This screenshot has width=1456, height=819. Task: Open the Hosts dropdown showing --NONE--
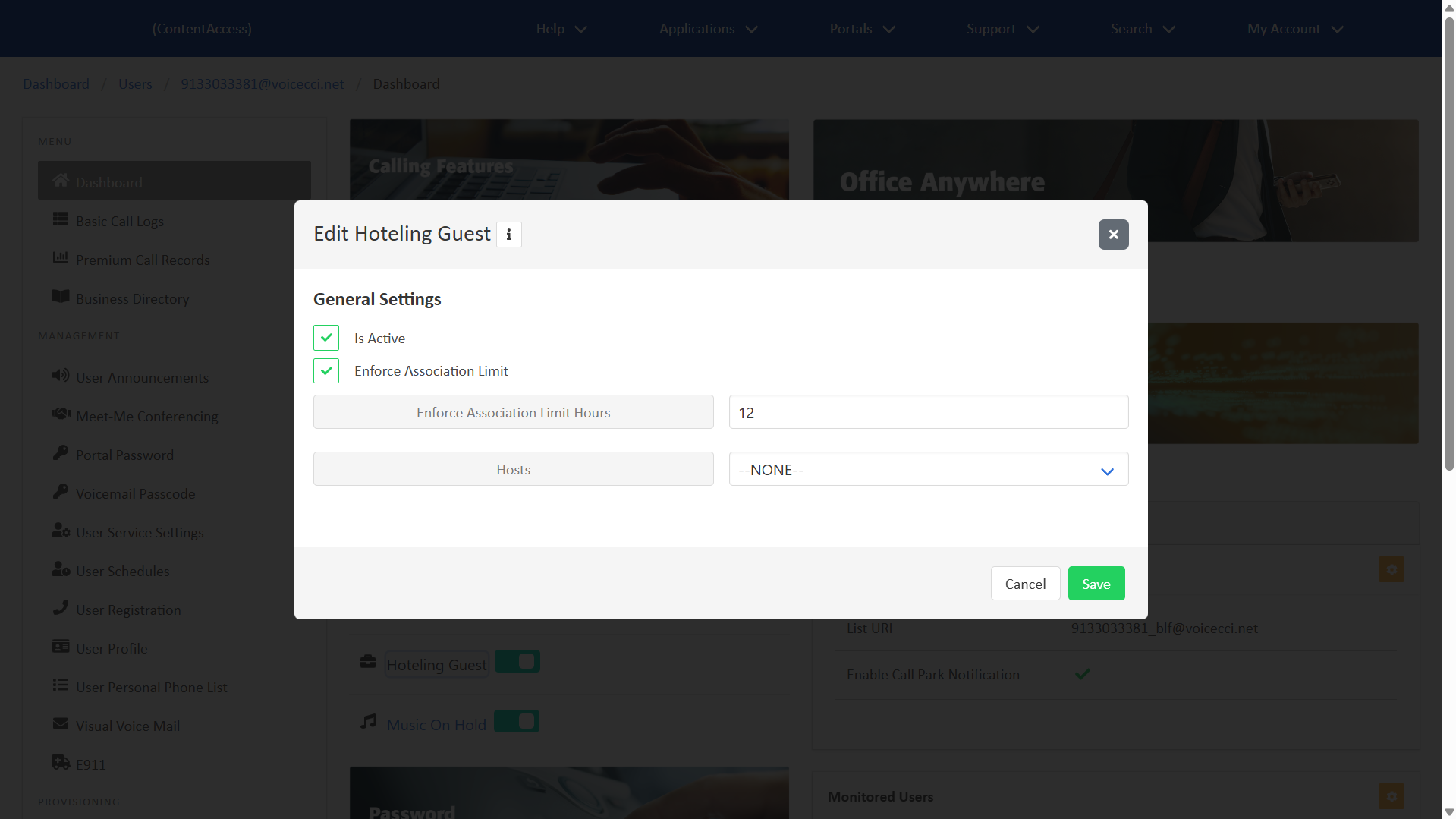928,470
